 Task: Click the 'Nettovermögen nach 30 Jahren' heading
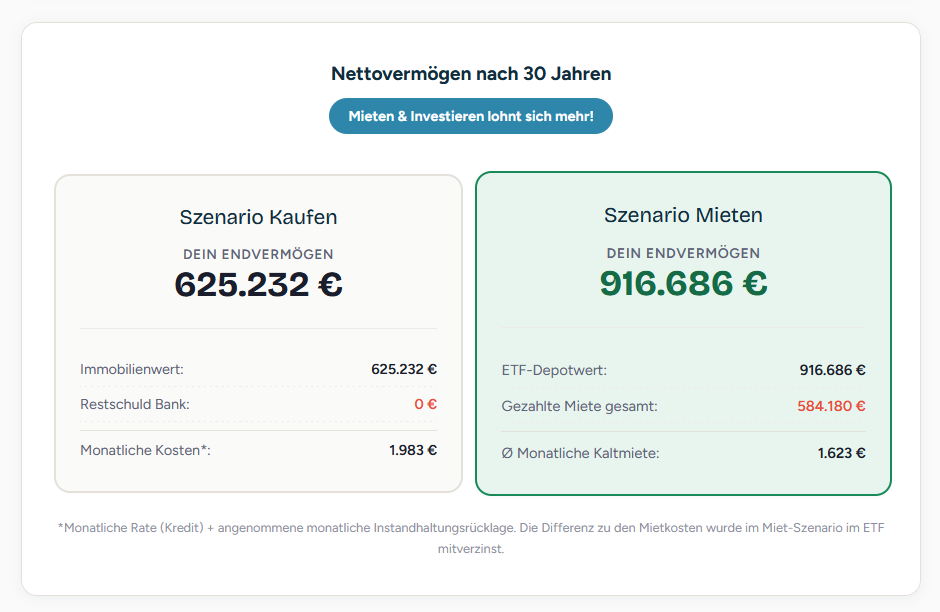[x=470, y=73]
